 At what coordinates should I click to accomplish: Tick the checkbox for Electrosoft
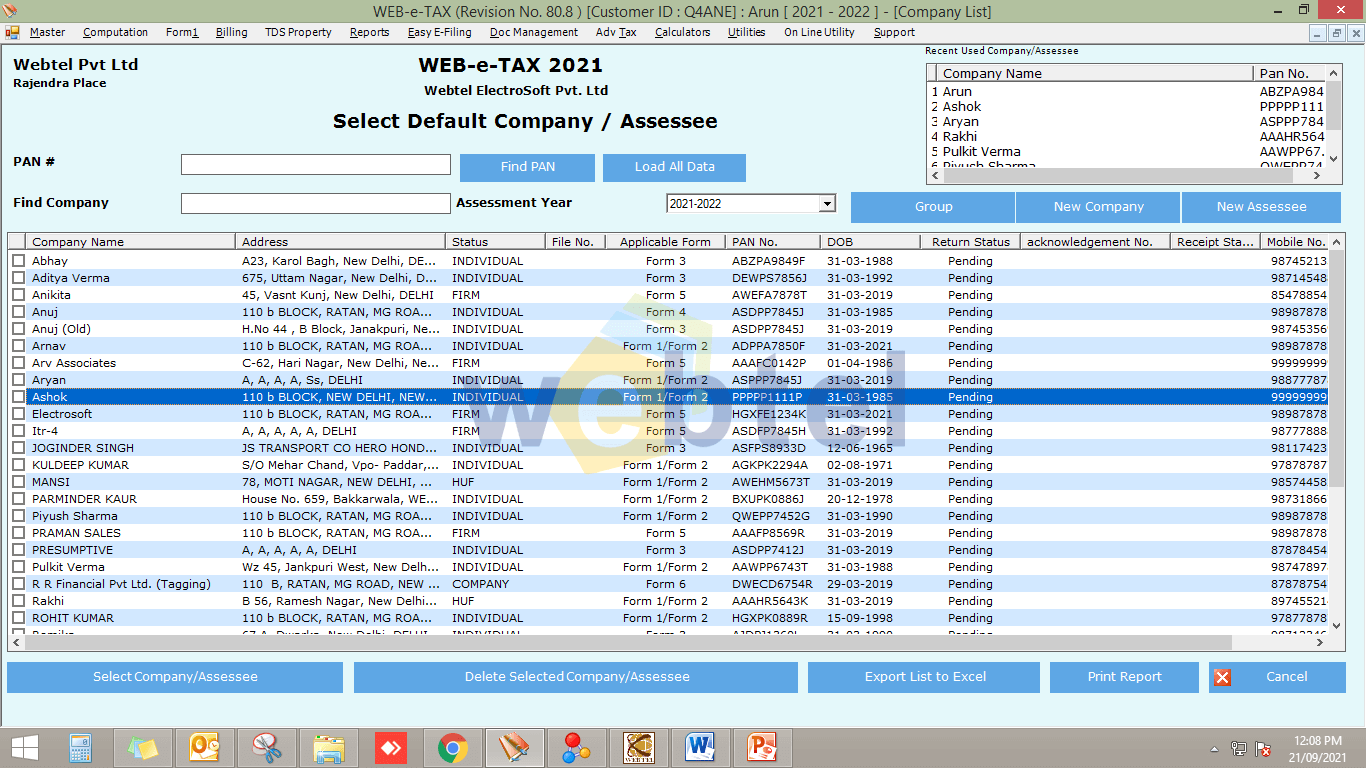pyautogui.click(x=19, y=414)
